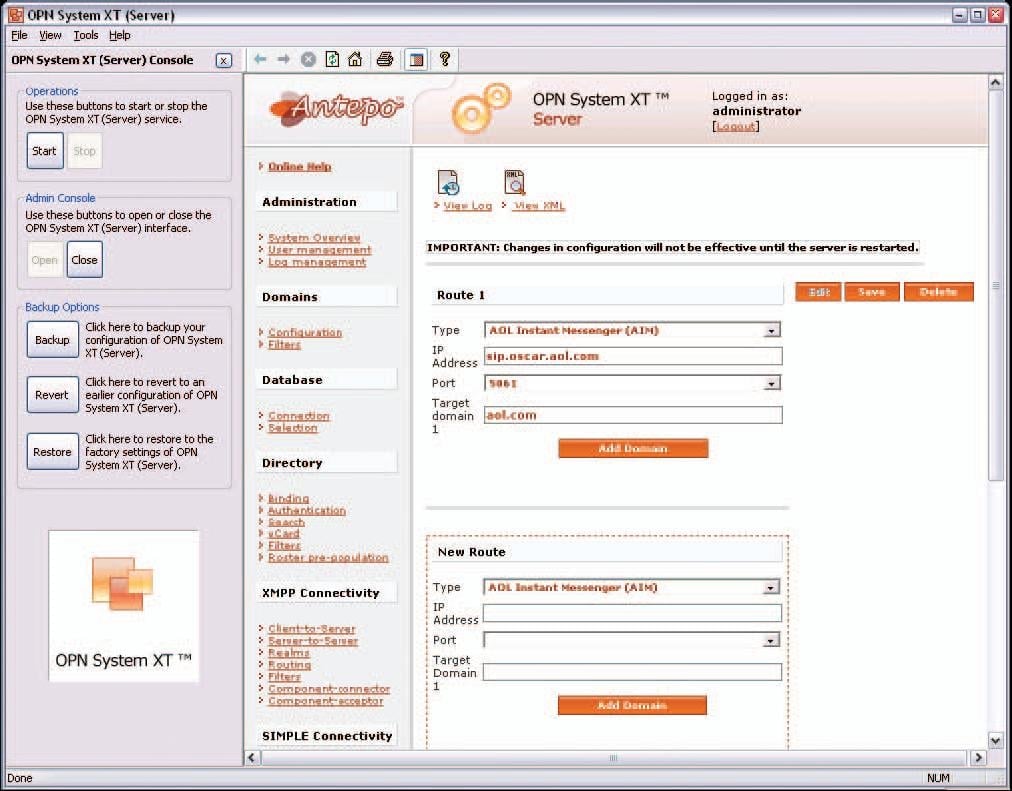Image resolution: width=1012 pixels, height=791 pixels.
Task: Close the Server Console pane with the X icon
Action: coord(223,61)
